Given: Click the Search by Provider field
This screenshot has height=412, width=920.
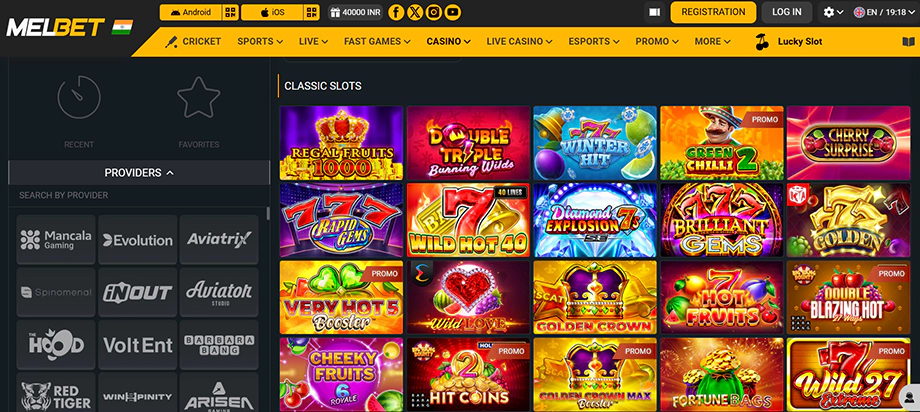Looking at the screenshot, I should [139, 195].
